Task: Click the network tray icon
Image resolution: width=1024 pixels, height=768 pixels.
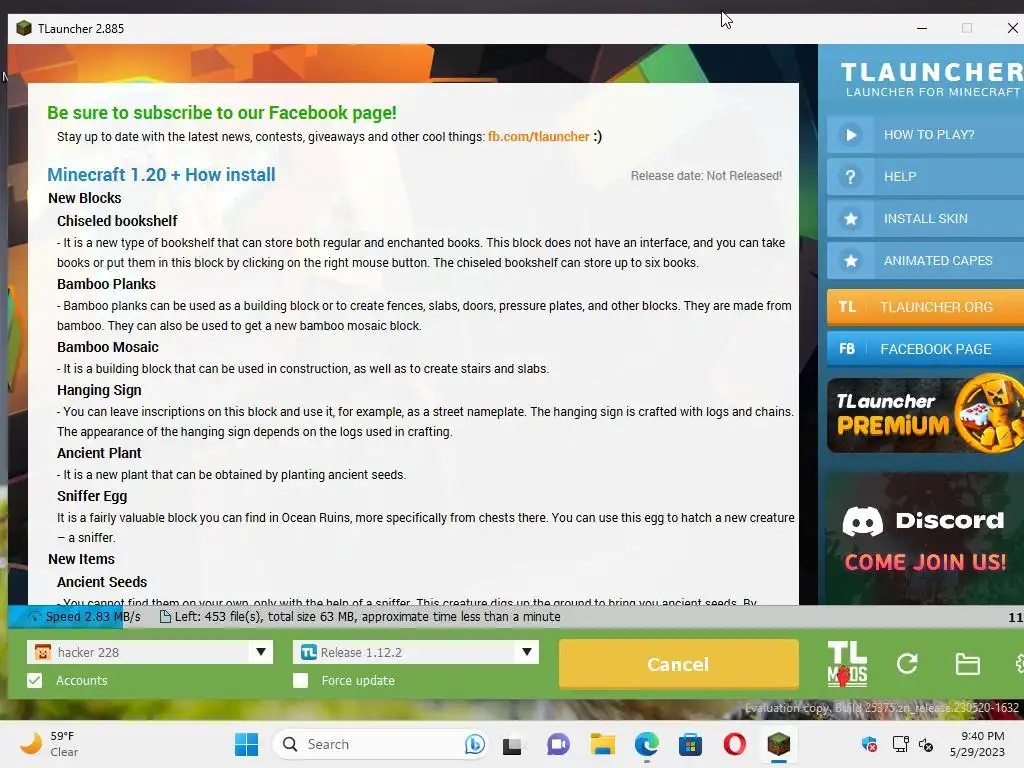Action: (x=901, y=744)
